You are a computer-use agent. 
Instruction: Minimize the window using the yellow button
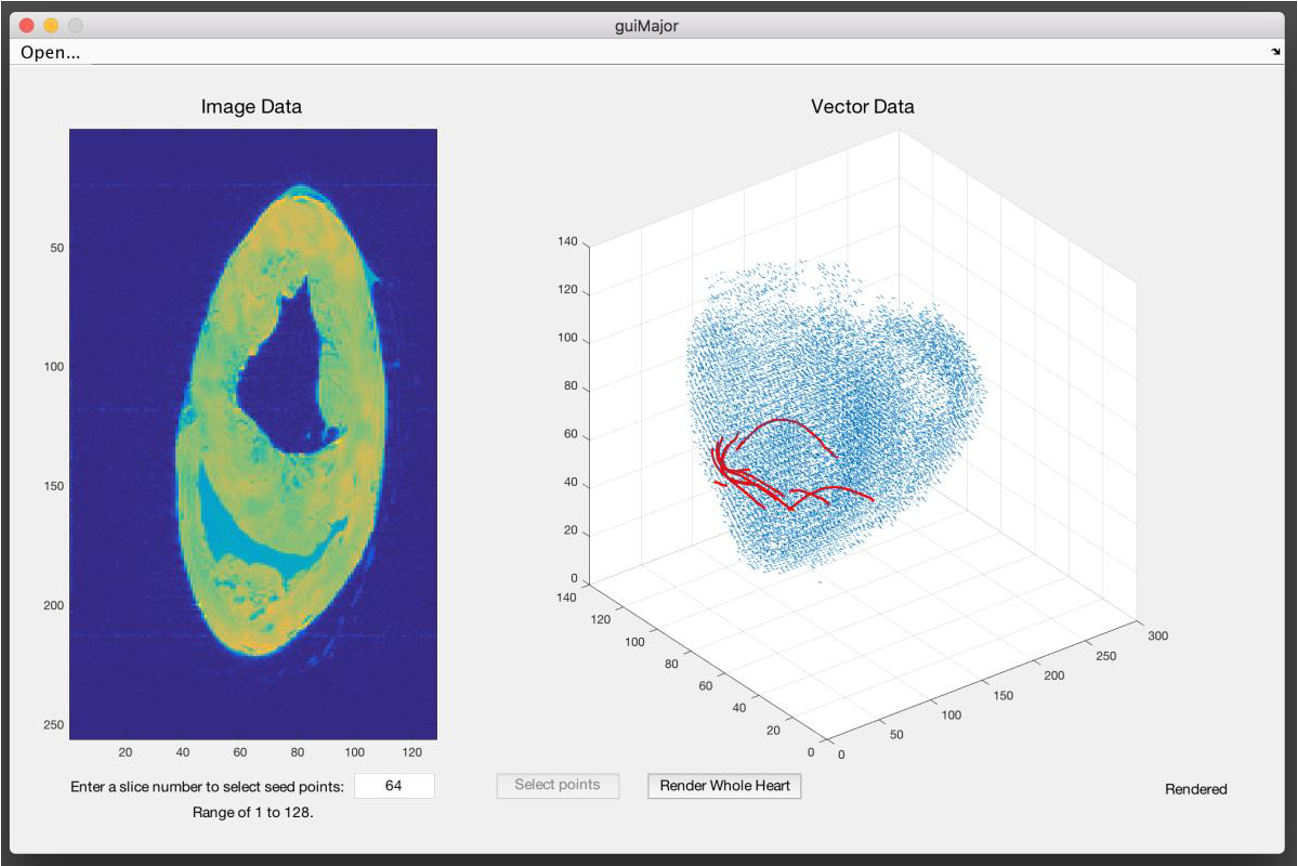(x=51, y=26)
